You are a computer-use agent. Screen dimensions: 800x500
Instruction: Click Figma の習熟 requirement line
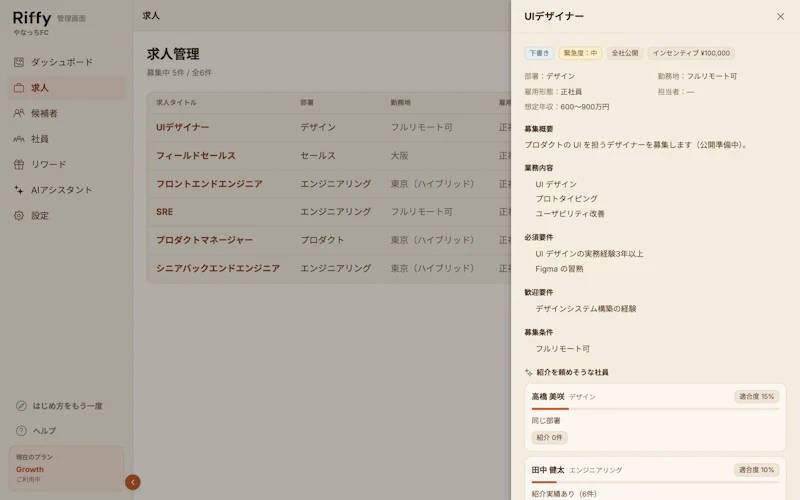coord(559,269)
